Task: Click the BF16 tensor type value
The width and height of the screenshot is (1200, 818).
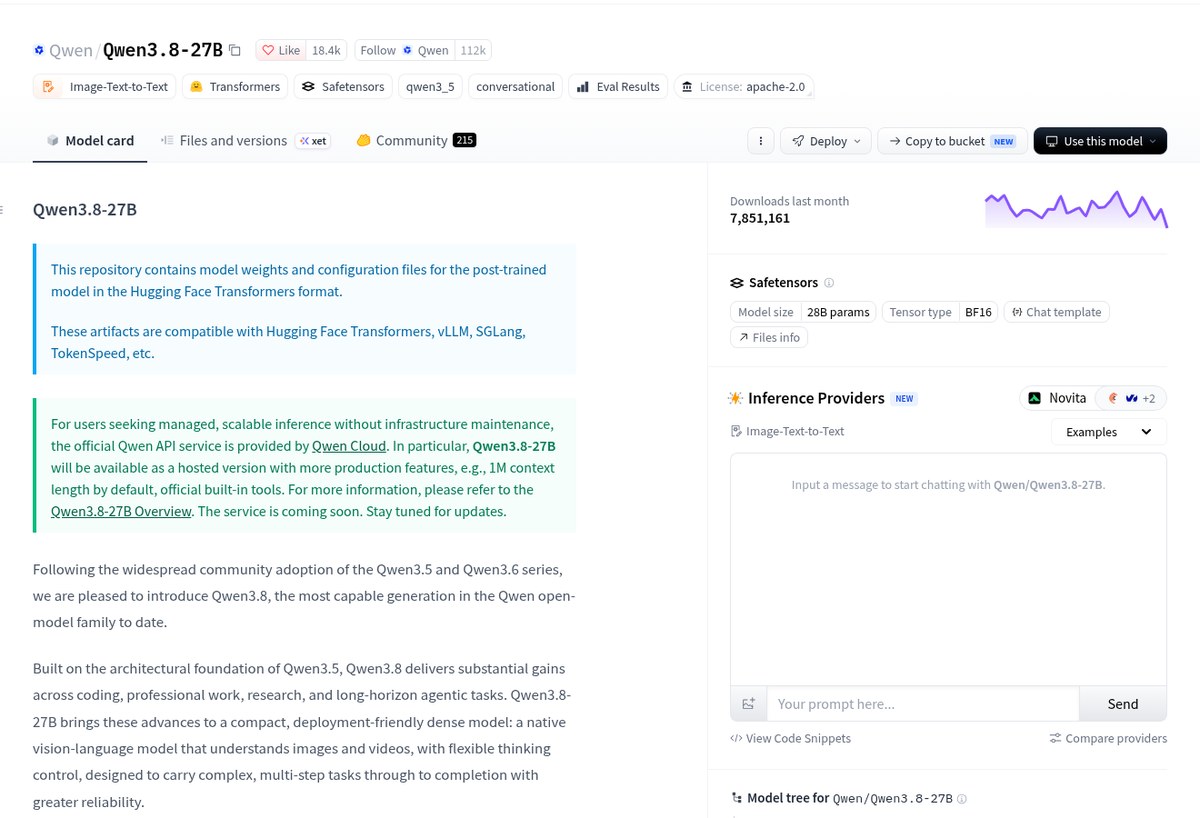Action: (x=978, y=312)
